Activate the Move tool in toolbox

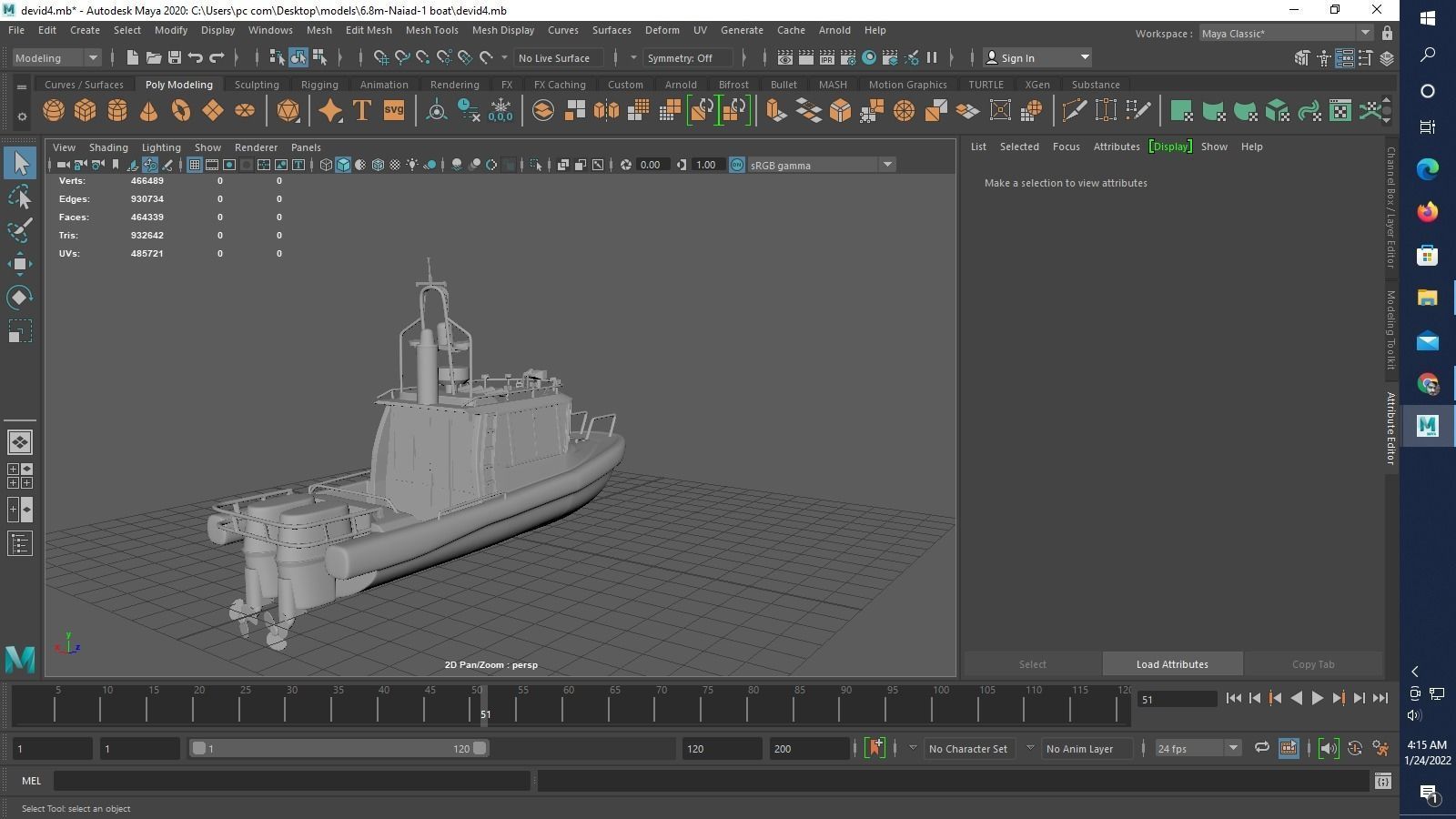coord(20,264)
